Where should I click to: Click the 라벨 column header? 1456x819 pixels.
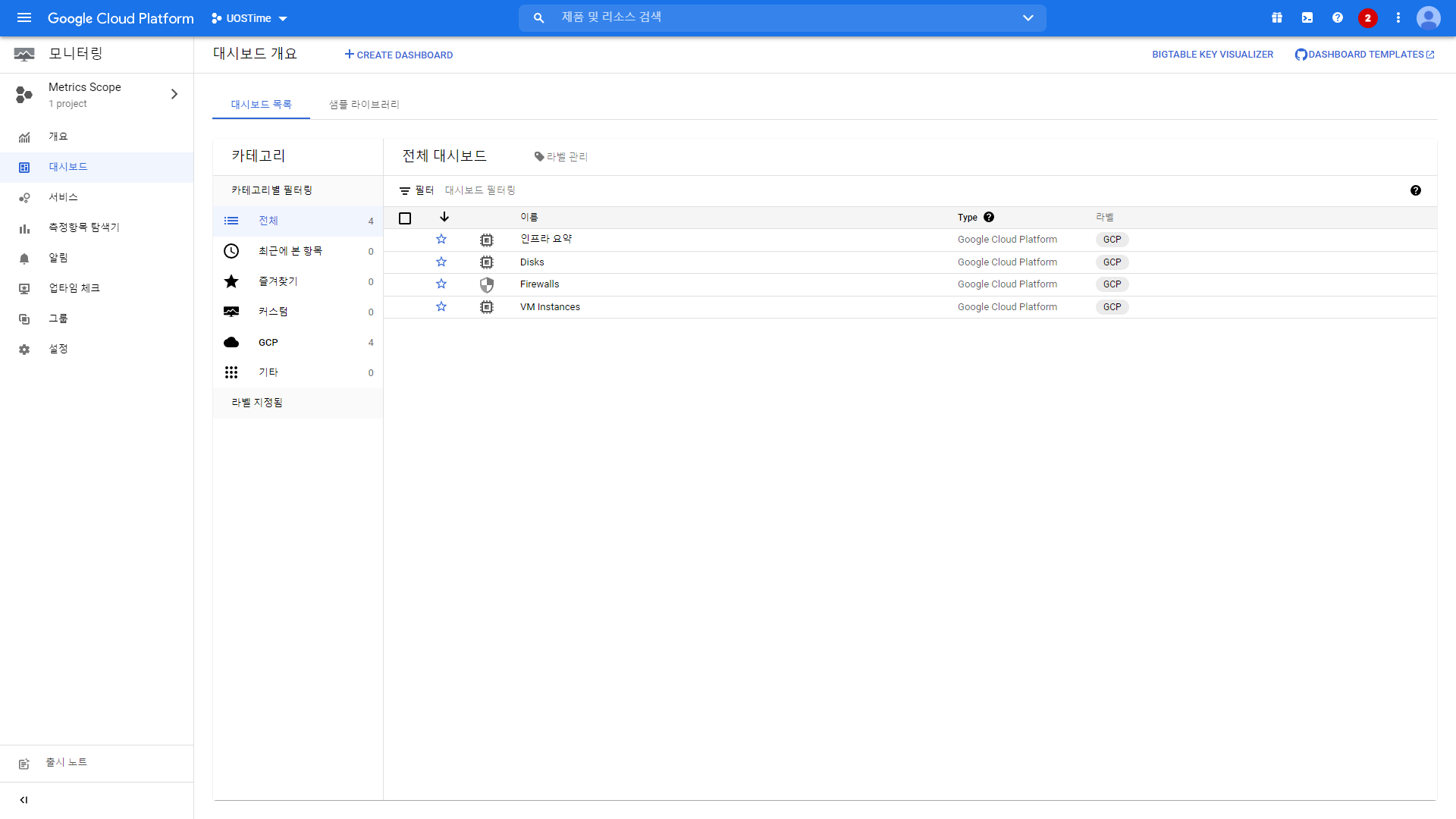point(1105,218)
